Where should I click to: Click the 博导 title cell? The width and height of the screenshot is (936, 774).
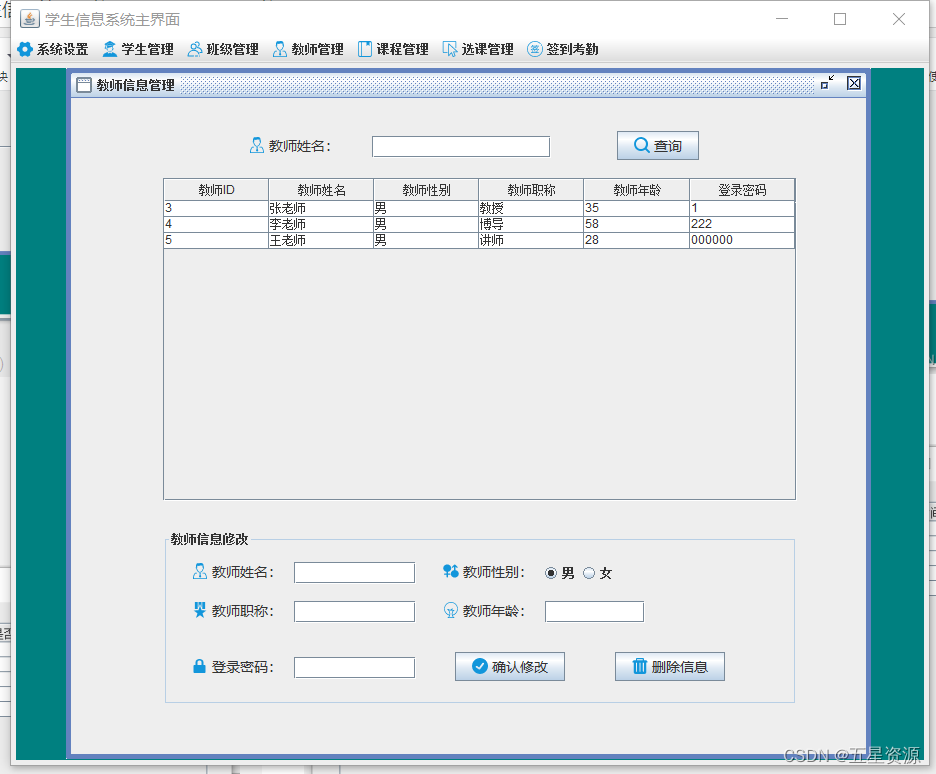pyautogui.click(x=531, y=224)
